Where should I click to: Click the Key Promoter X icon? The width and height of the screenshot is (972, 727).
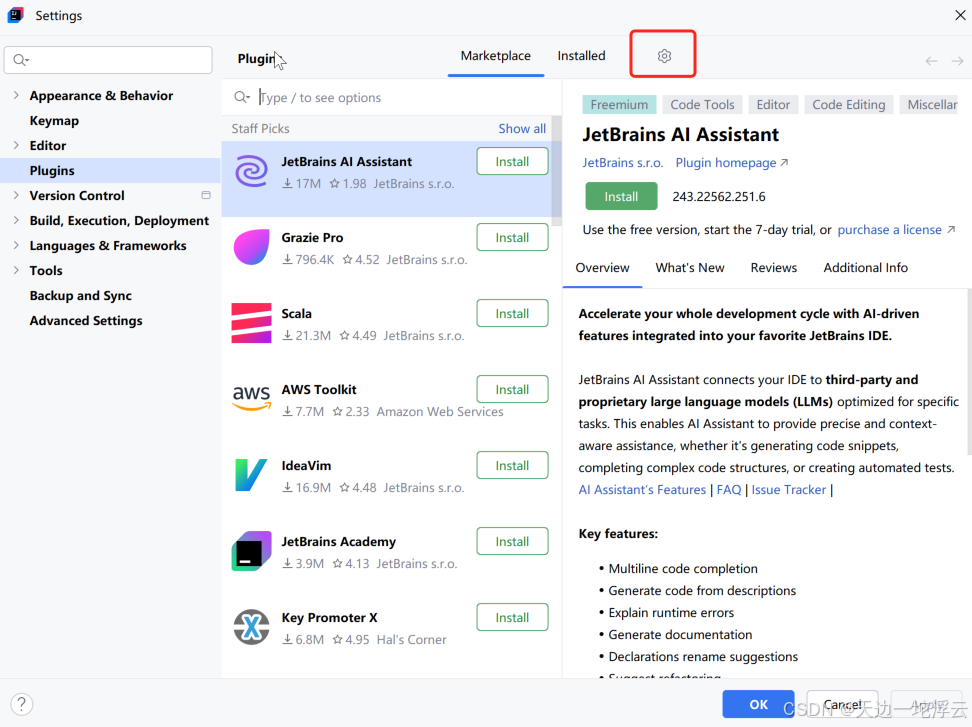pos(251,627)
